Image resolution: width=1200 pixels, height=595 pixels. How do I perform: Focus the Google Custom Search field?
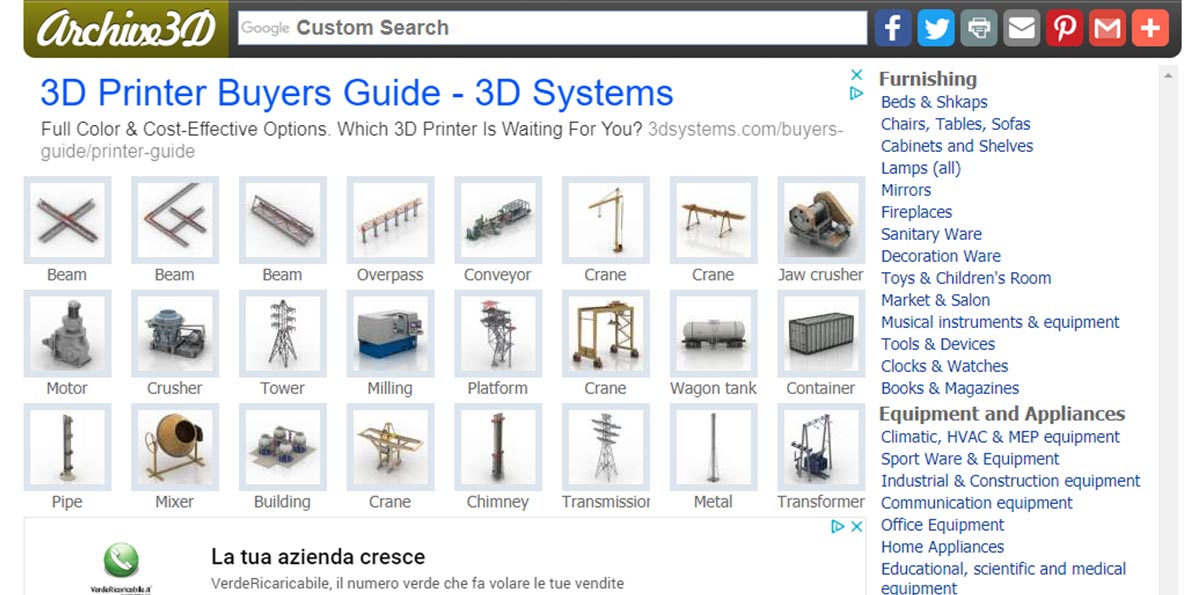click(552, 28)
